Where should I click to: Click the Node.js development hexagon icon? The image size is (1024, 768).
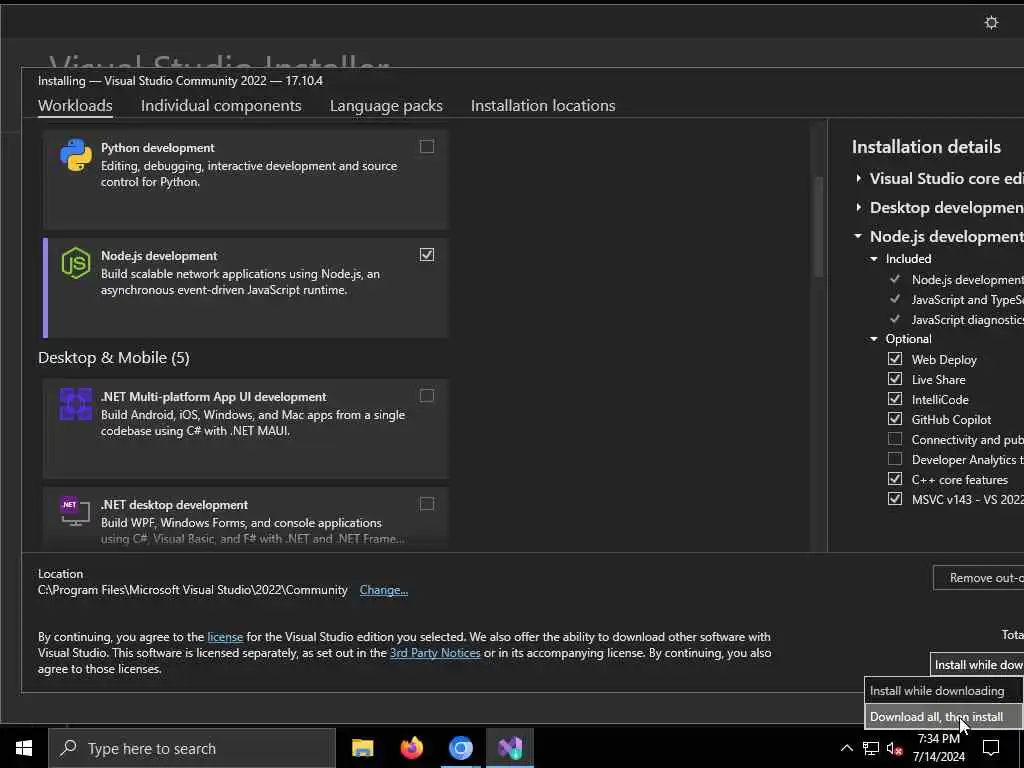[76, 263]
